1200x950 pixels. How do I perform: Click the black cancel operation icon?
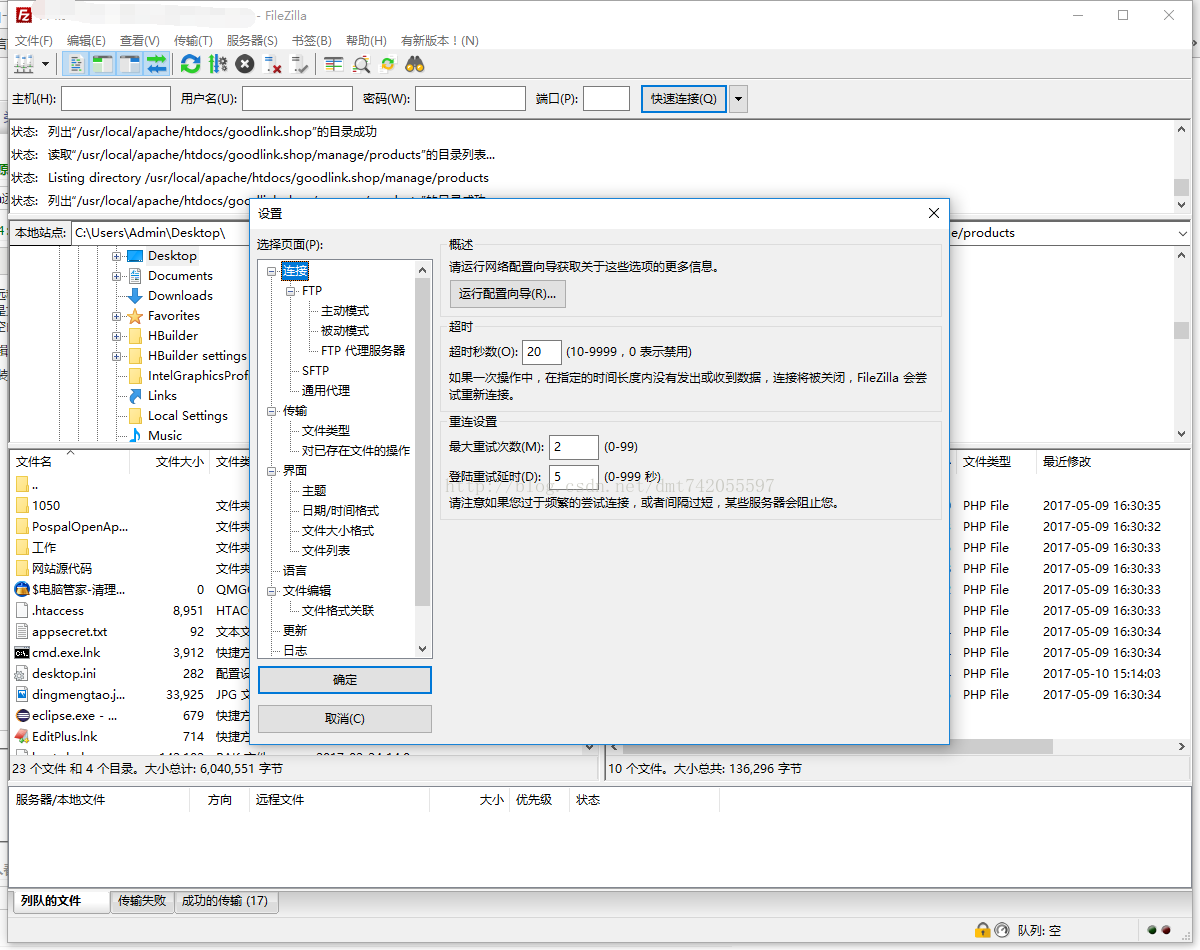tap(245, 64)
